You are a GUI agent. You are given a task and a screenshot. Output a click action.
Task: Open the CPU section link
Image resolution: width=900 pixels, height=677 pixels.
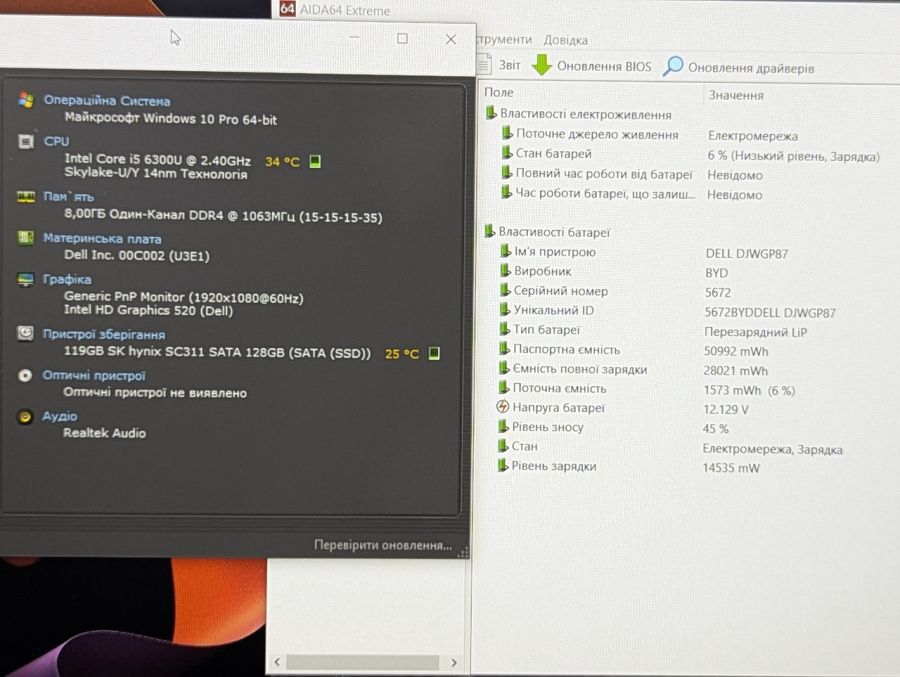[56, 141]
